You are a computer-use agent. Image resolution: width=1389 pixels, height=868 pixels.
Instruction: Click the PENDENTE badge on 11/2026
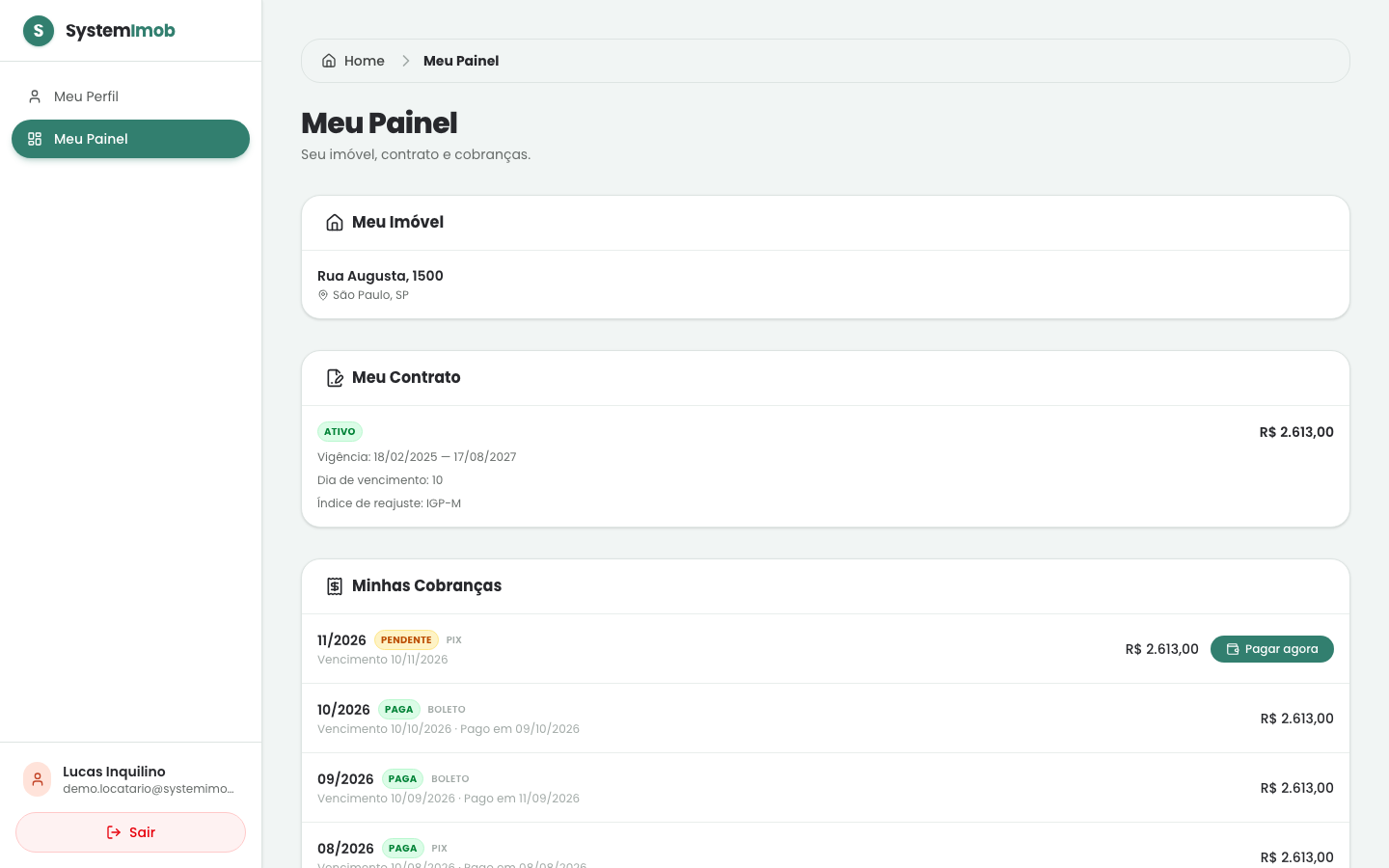click(x=406, y=640)
